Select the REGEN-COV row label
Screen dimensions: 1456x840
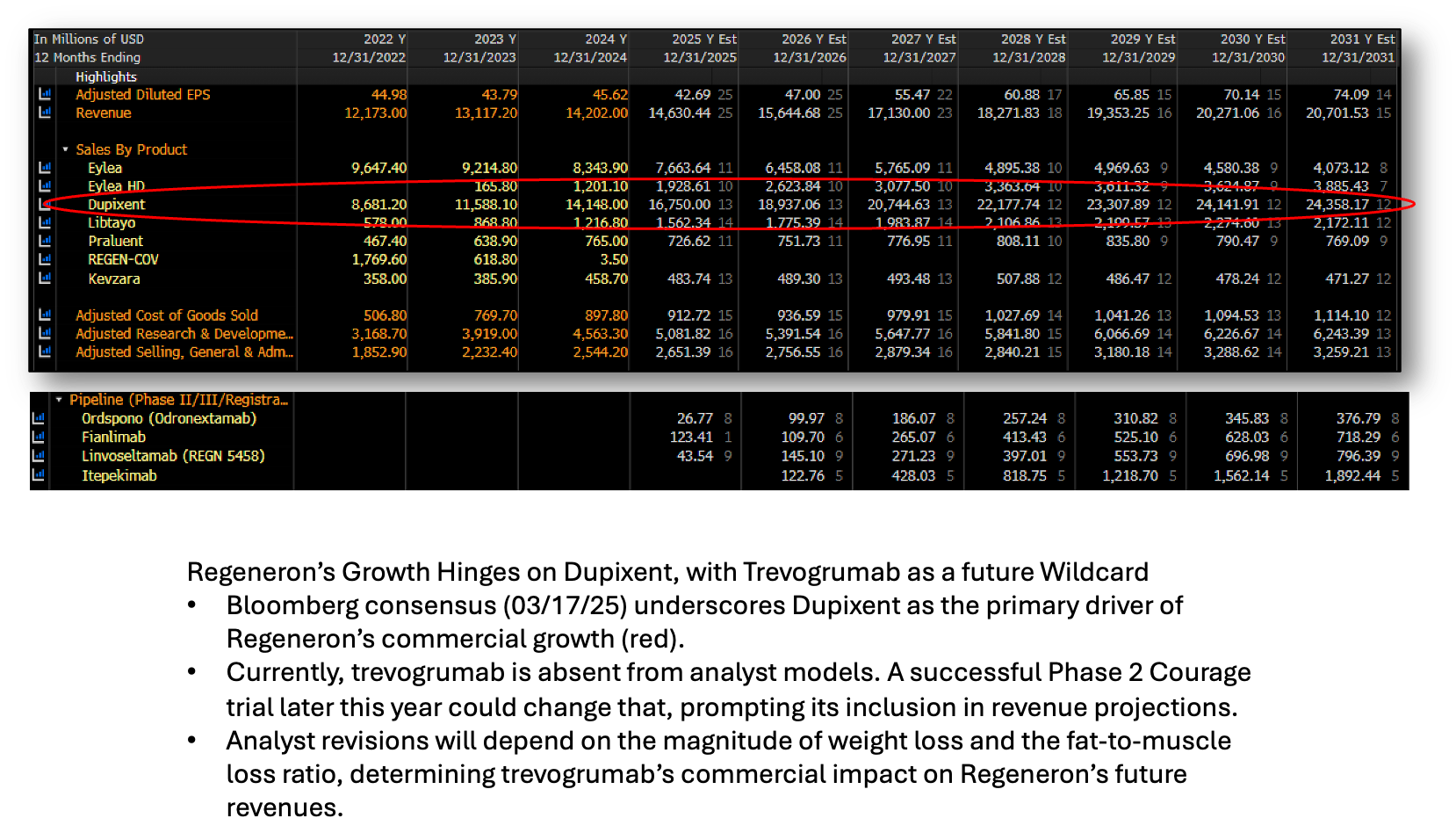tap(123, 259)
